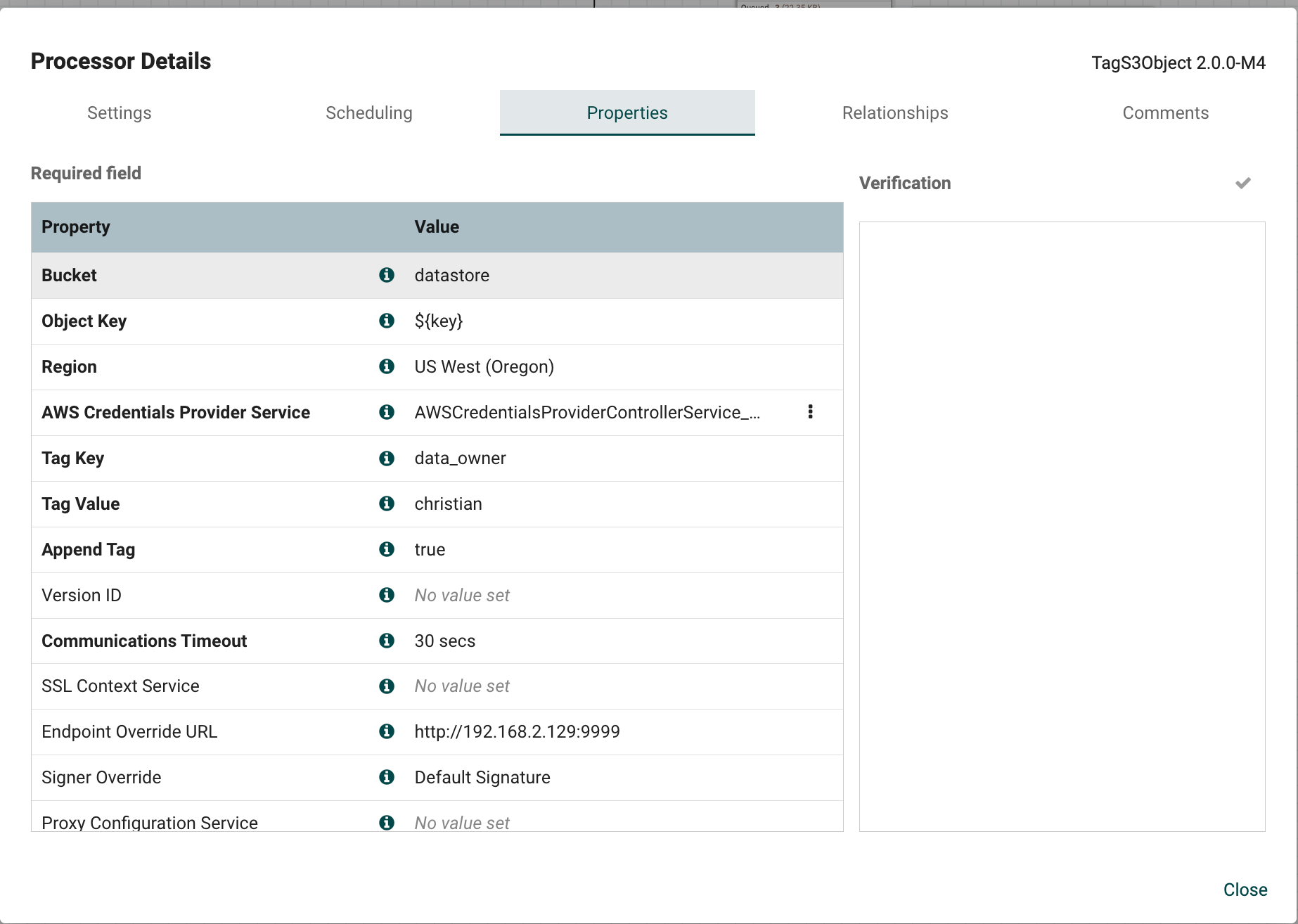Screen dimensions: 1298x924
Task: Set the empty SSL Context Service value
Action: pos(462,686)
